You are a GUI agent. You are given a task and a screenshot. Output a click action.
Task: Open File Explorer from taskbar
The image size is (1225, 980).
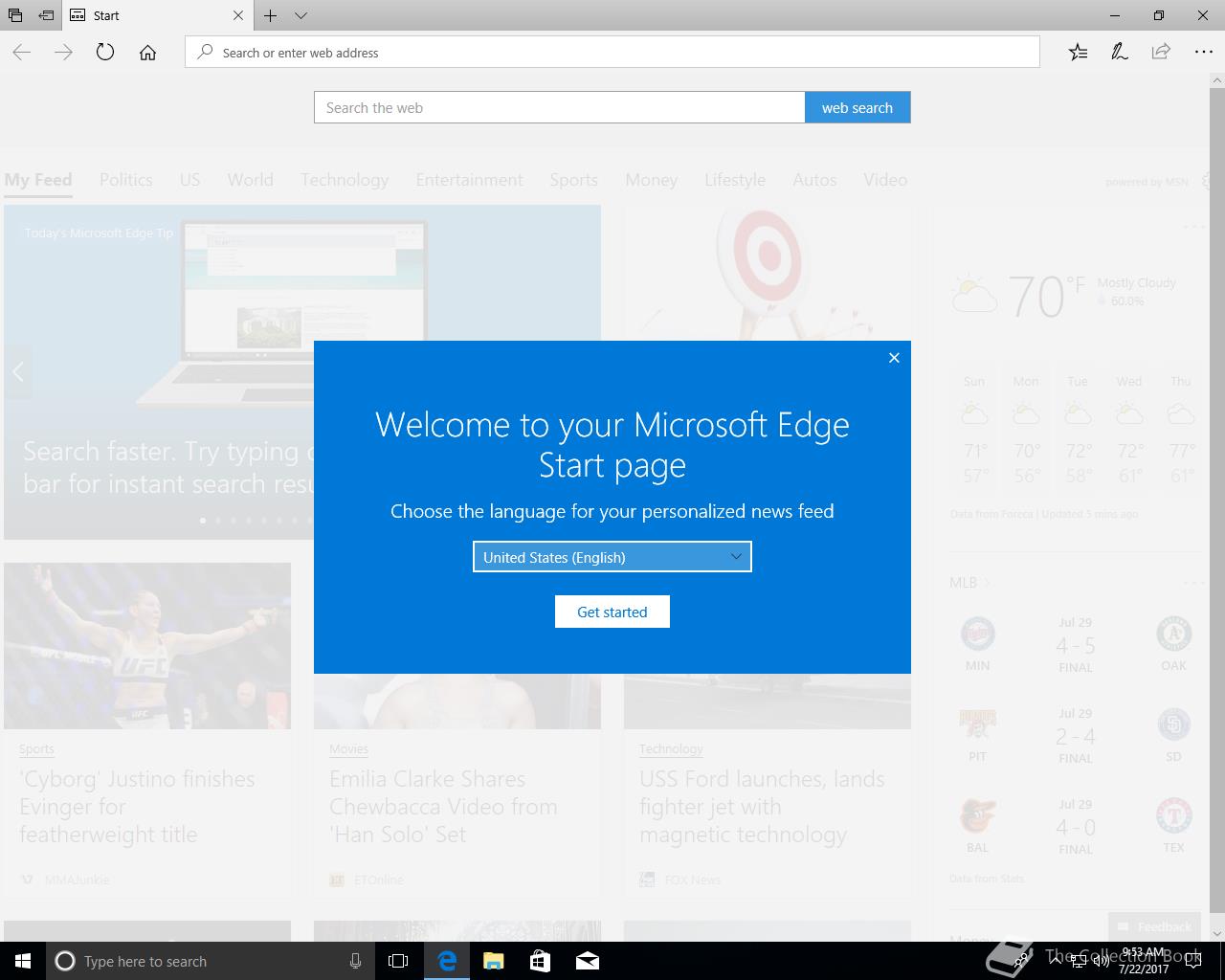493,961
